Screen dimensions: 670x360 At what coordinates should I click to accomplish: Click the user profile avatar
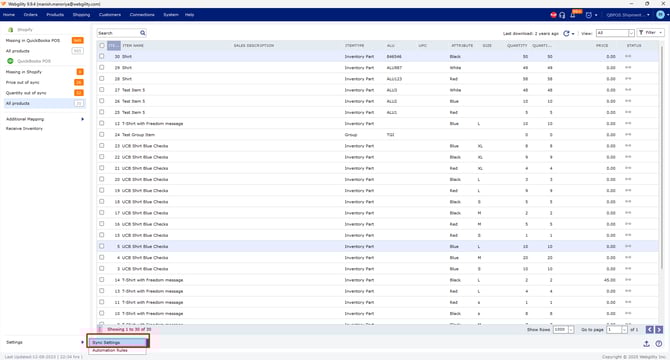pos(660,15)
